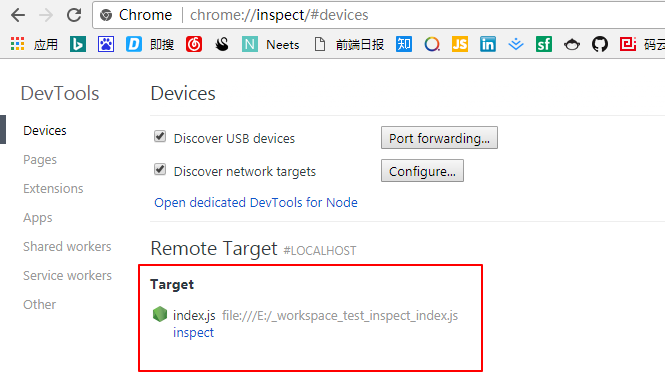Focus the chrome://inspect address bar
This screenshot has height=392, width=665.
377,15
